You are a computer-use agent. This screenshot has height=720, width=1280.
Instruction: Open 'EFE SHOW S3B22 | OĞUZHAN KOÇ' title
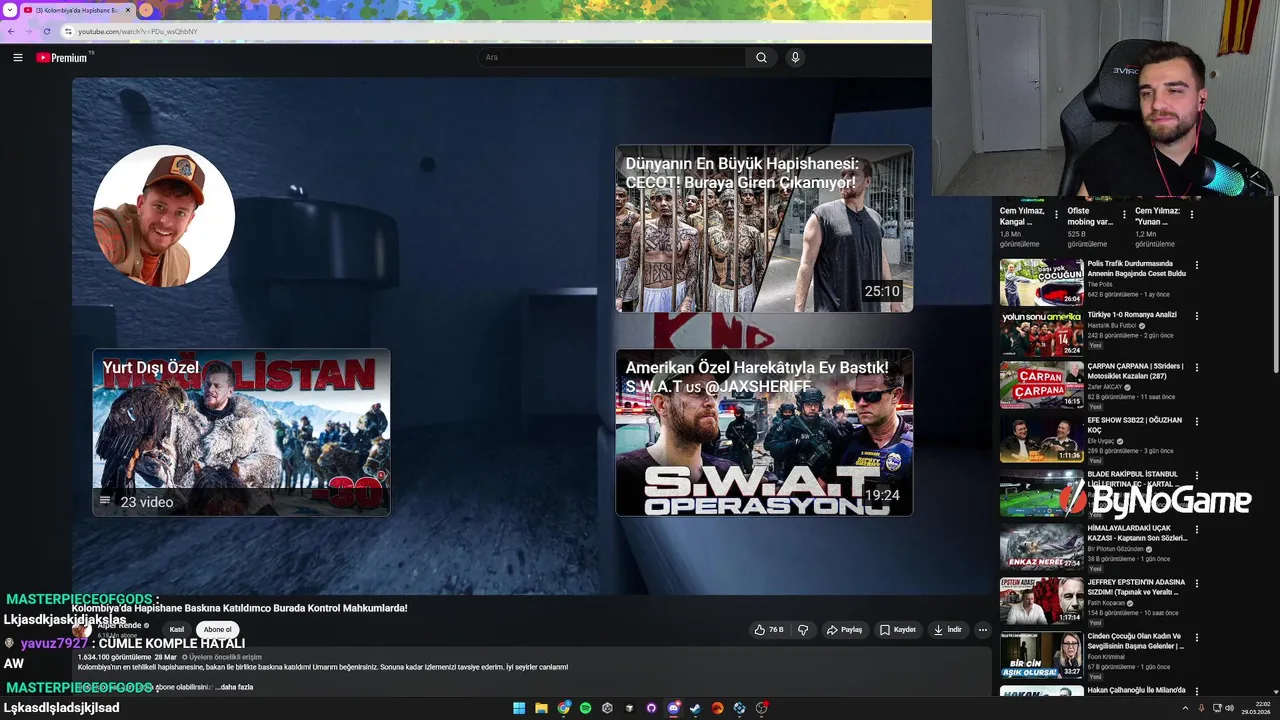coord(1134,425)
